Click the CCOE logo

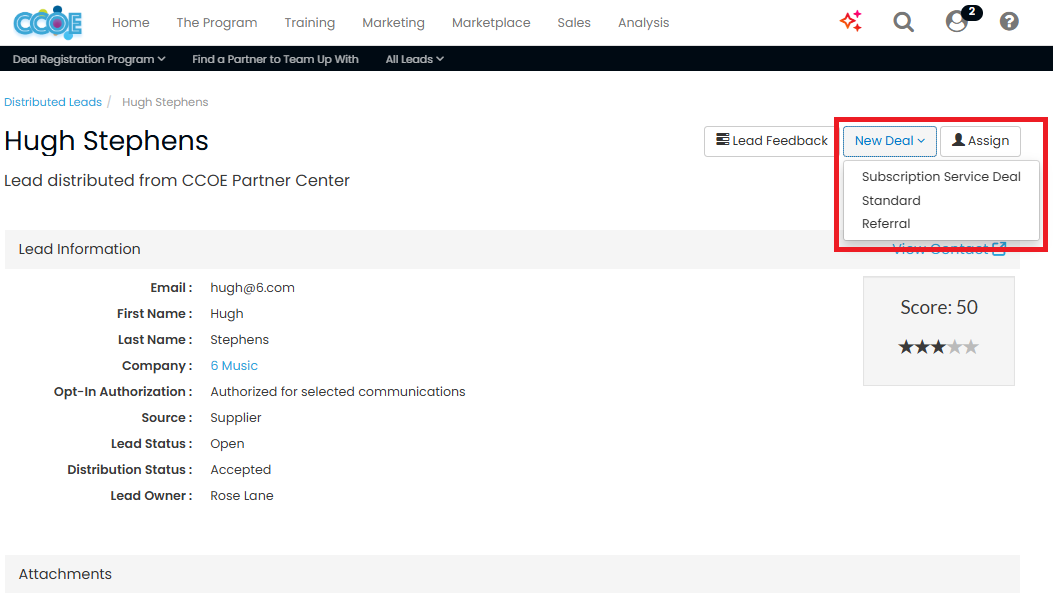pyautogui.click(x=47, y=22)
